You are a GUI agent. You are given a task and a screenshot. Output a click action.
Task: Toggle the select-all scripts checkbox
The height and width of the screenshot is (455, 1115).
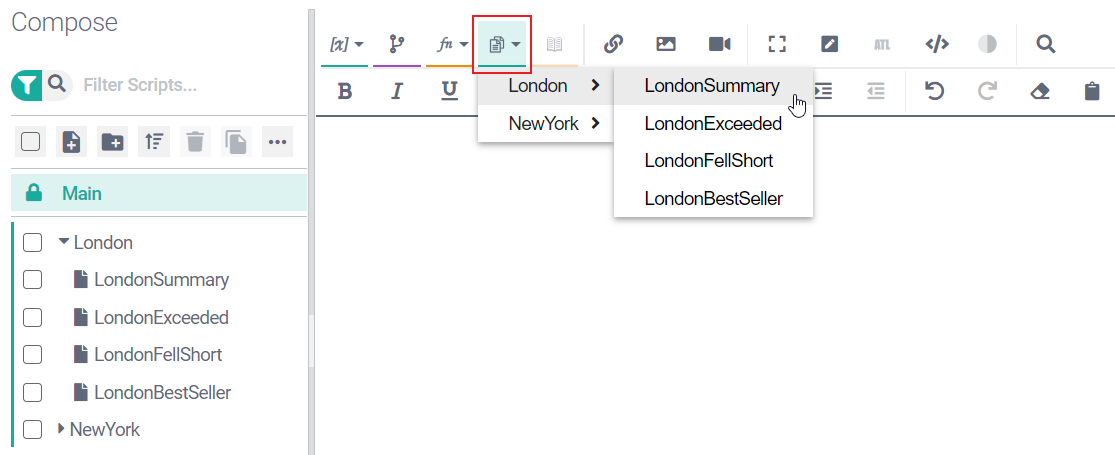tap(31, 142)
